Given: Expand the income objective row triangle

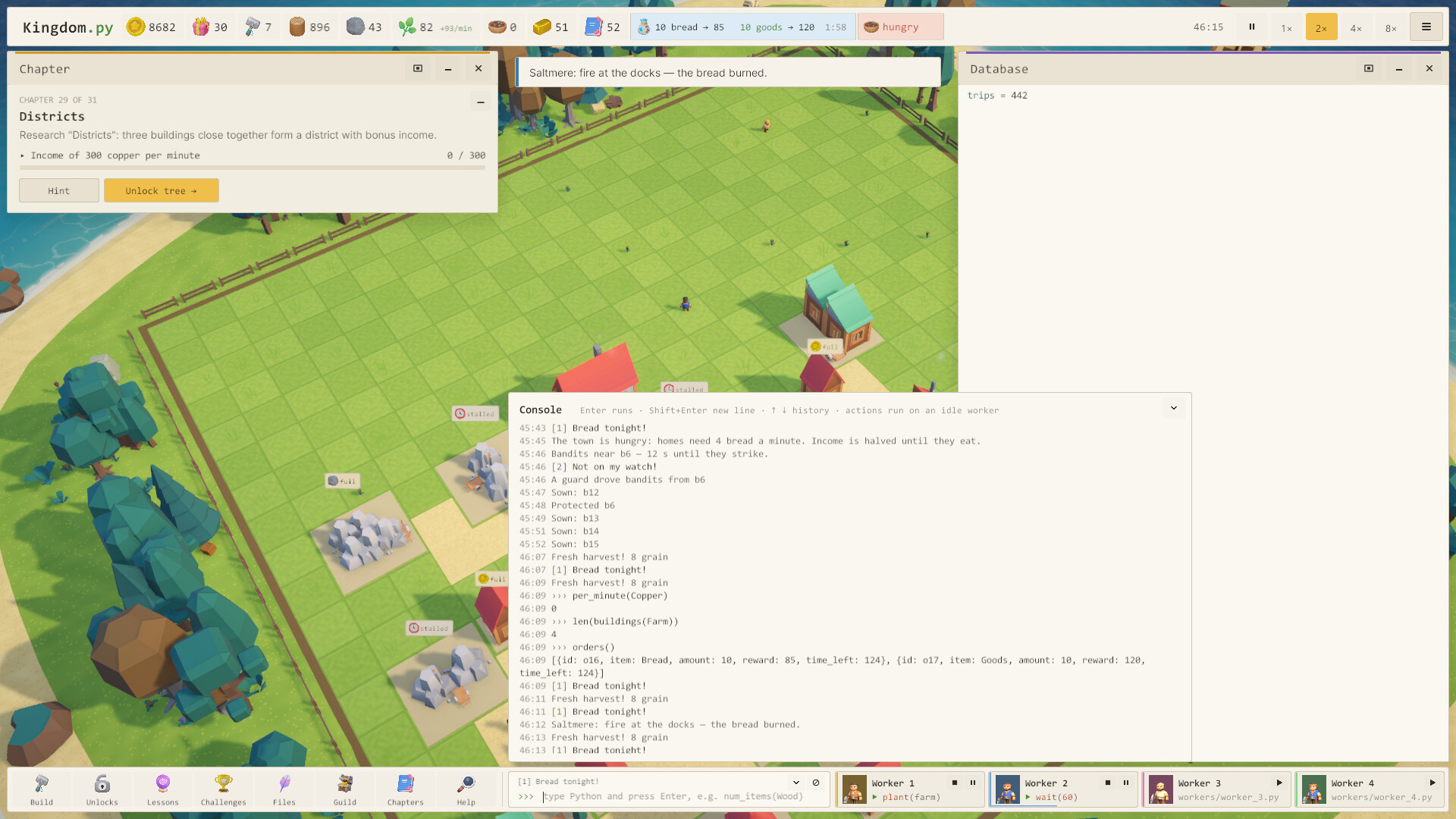Looking at the screenshot, I should pyautogui.click(x=23, y=155).
